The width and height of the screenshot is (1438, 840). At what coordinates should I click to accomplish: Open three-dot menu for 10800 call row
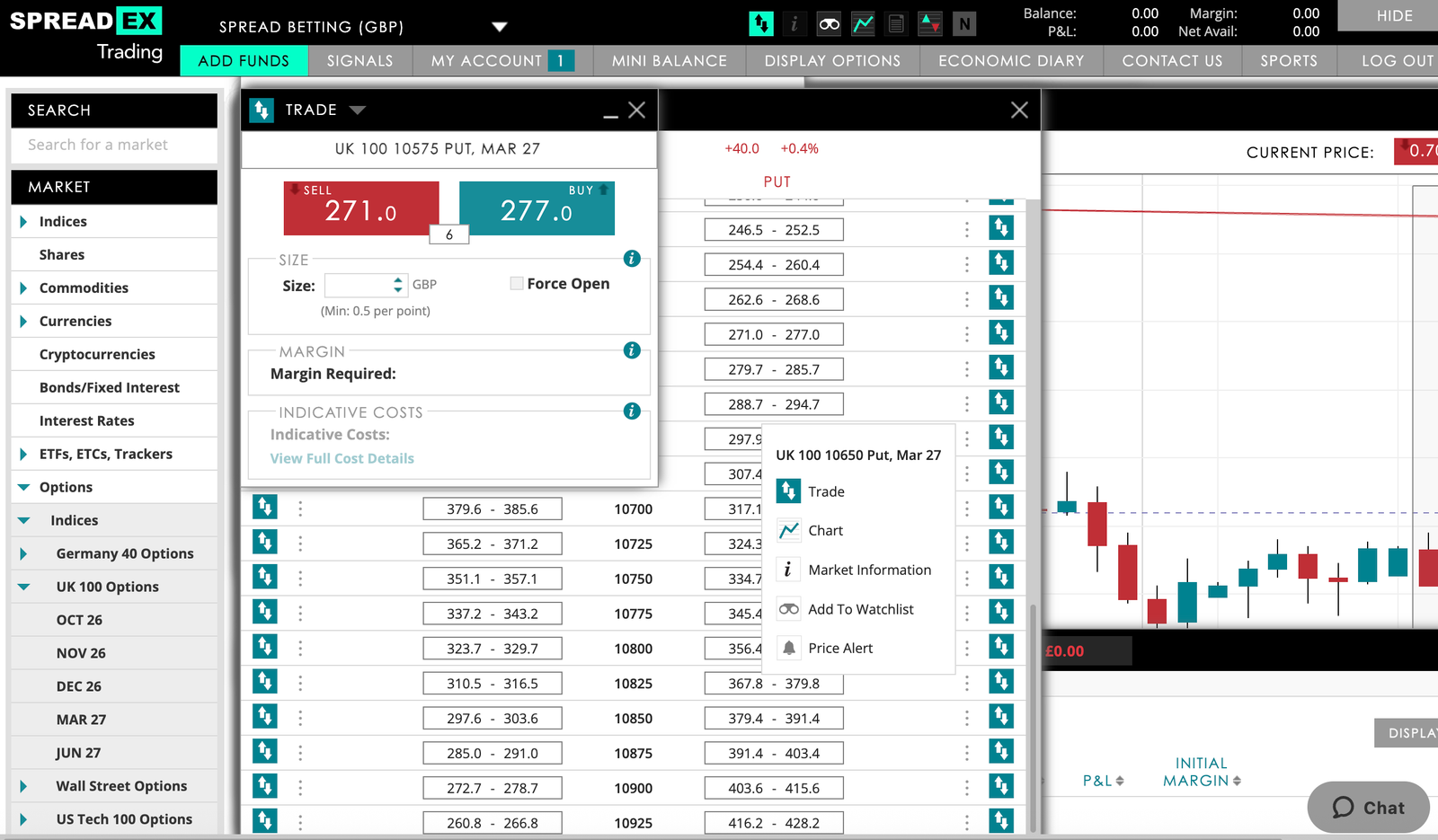(x=300, y=649)
